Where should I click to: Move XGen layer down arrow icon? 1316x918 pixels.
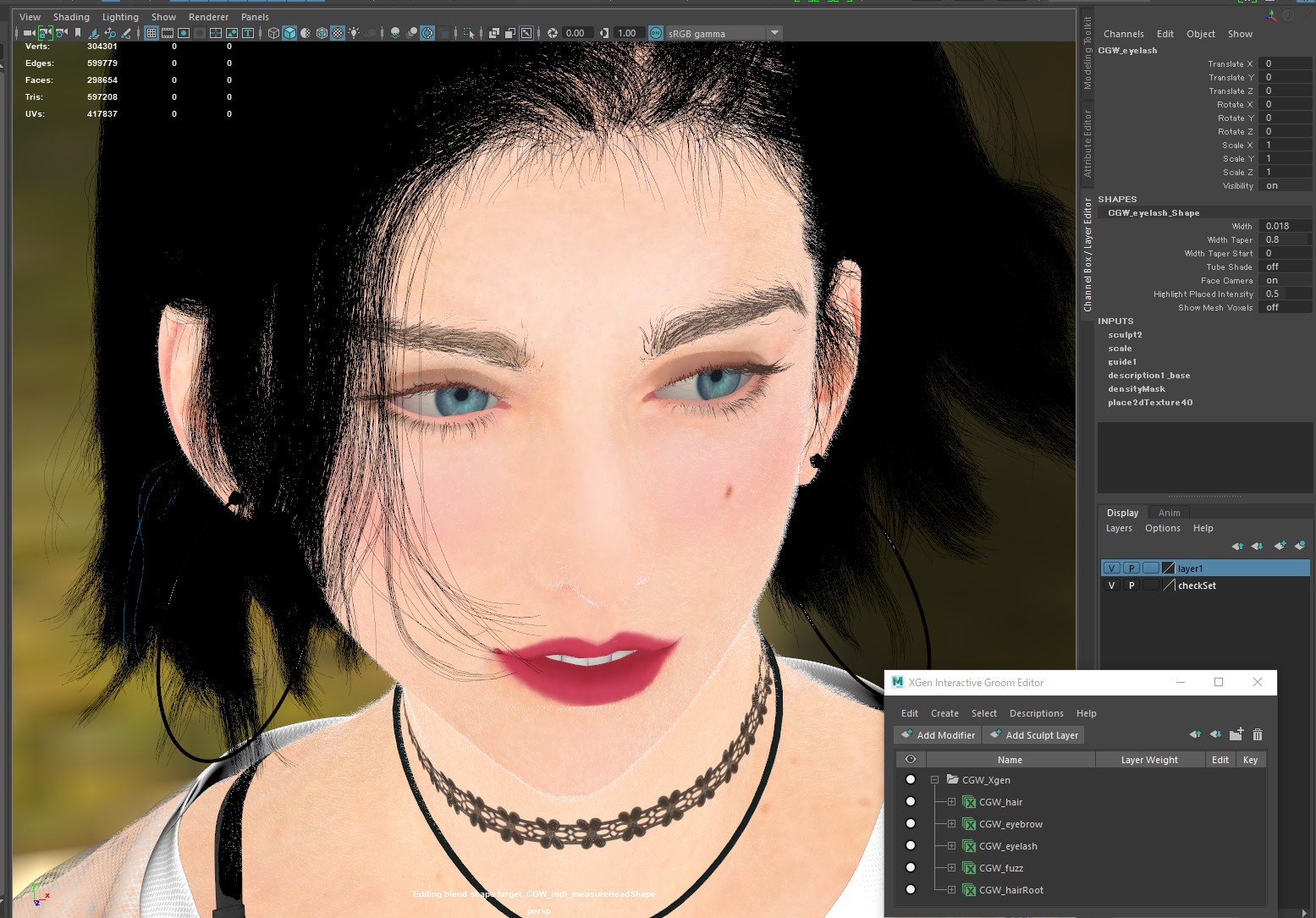(x=1215, y=734)
